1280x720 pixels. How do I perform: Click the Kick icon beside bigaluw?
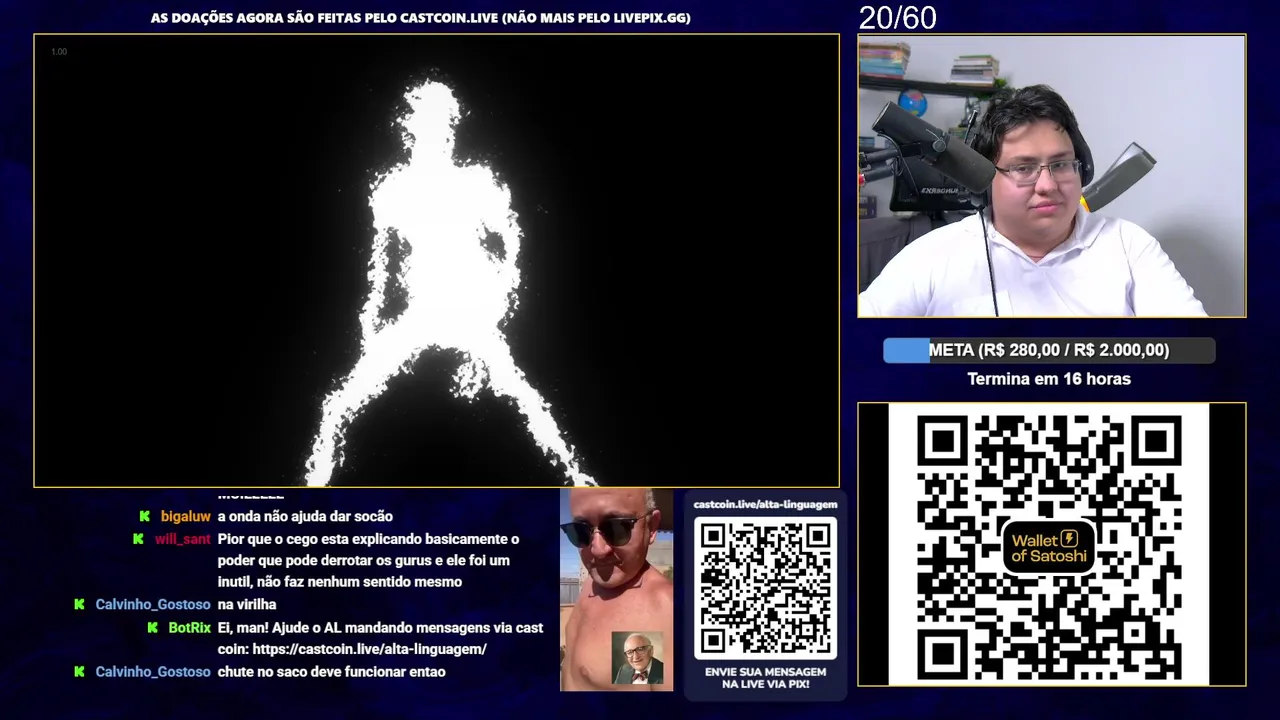[x=145, y=517]
